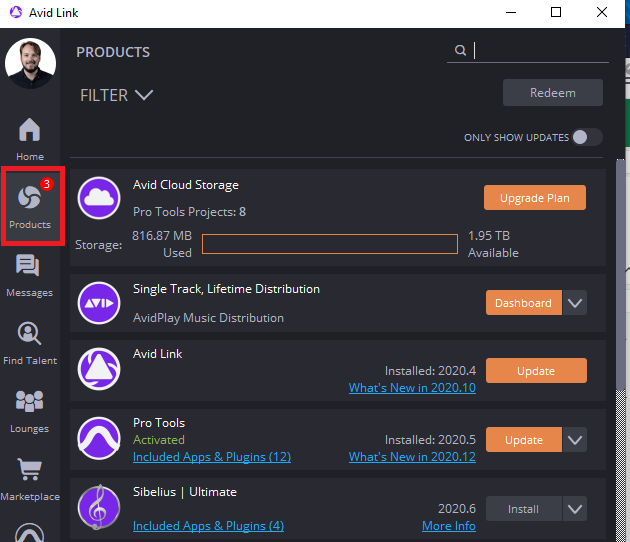Open What's New in 2020.12 link
630x542 pixels.
coord(412,457)
